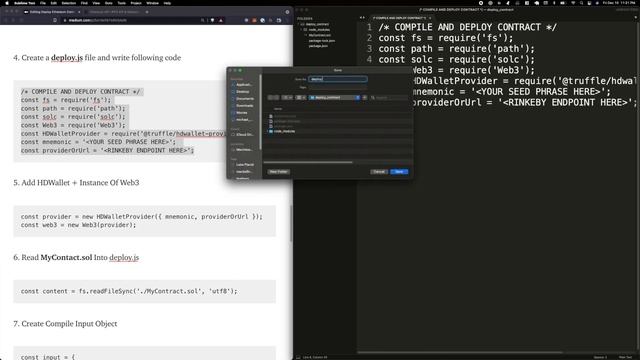Close the second browser tab
This screenshot has height=360, width=640.
click(147, 12)
